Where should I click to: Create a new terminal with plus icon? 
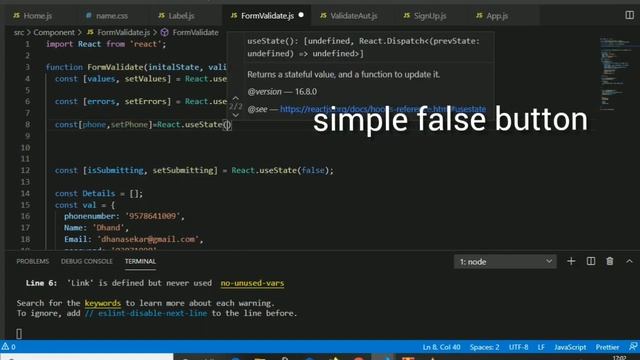click(x=571, y=261)
